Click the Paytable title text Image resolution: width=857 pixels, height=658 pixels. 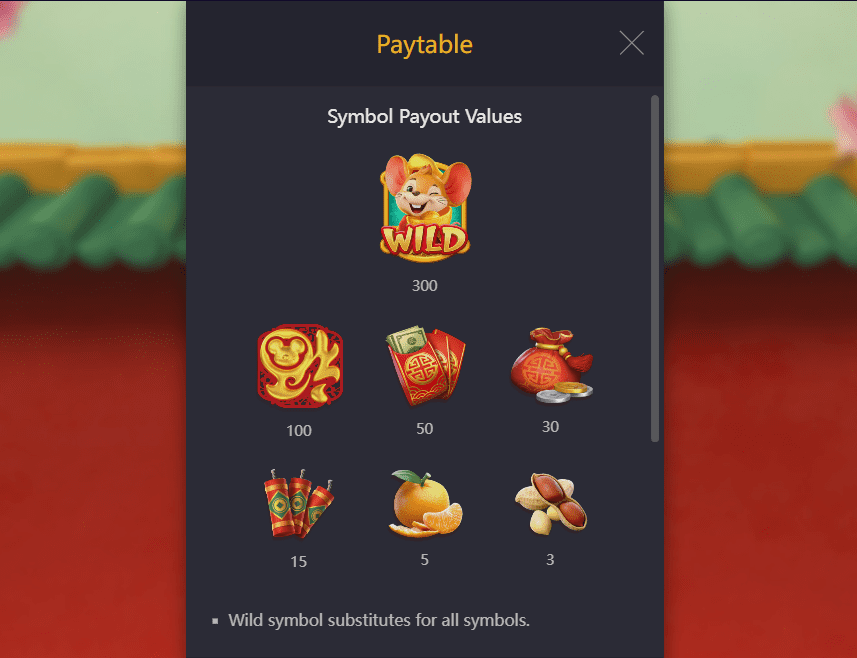[x=425, y=44]
